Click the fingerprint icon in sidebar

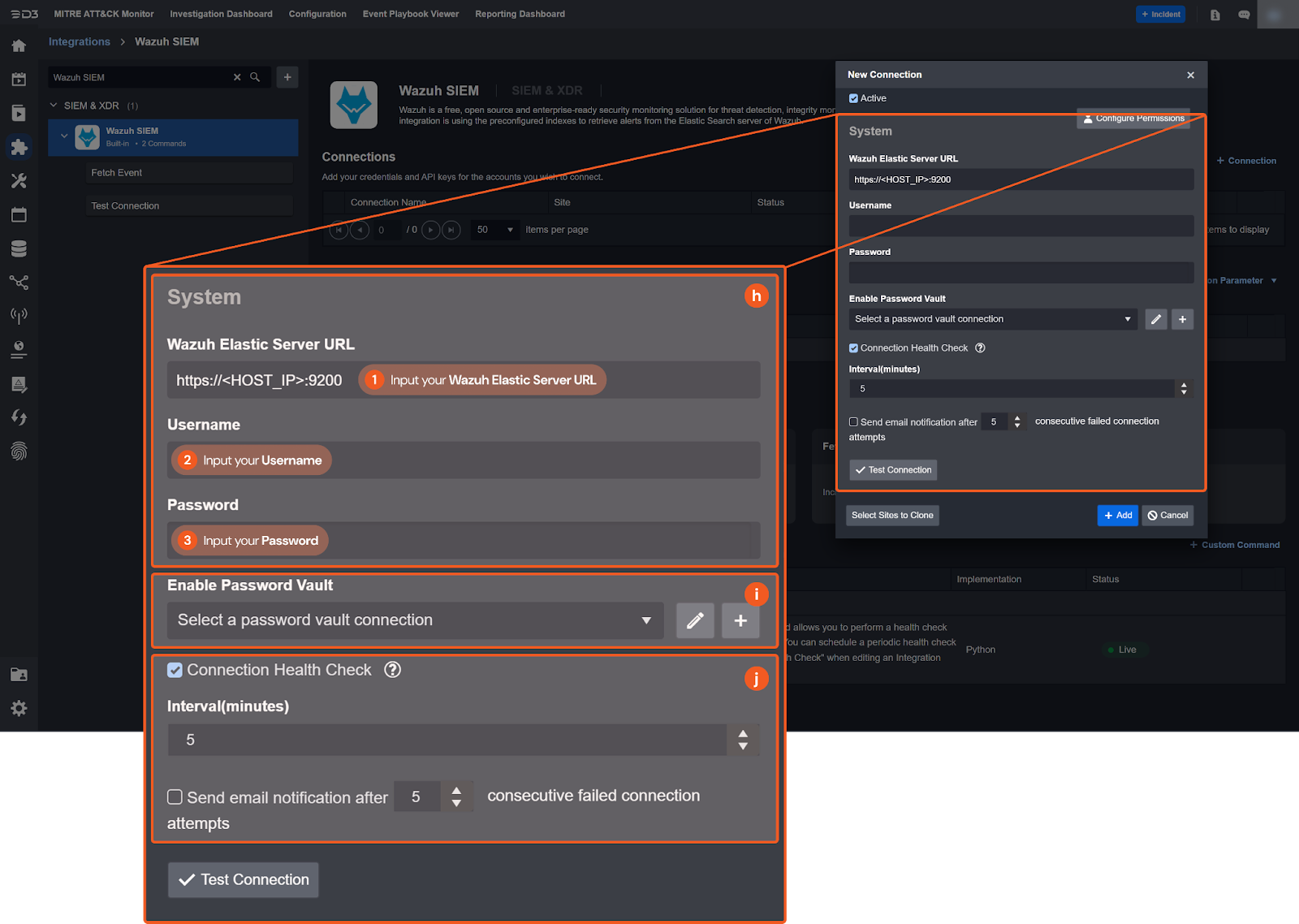click(19, 451)
